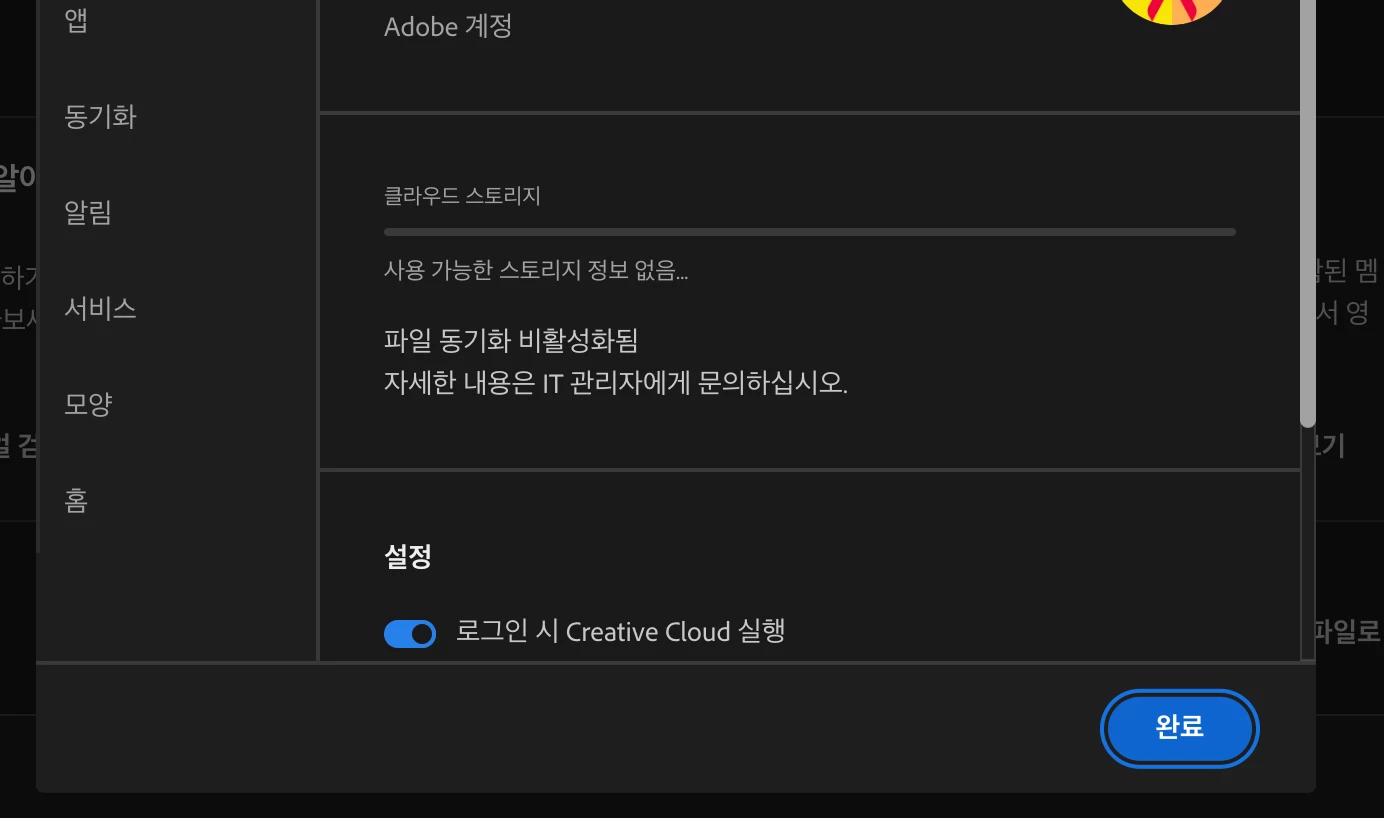The height and width of the screenshot is (818, 1384).
Task: Click the IT 관리자에게 문의하십시오 notice
Action: 616,383
